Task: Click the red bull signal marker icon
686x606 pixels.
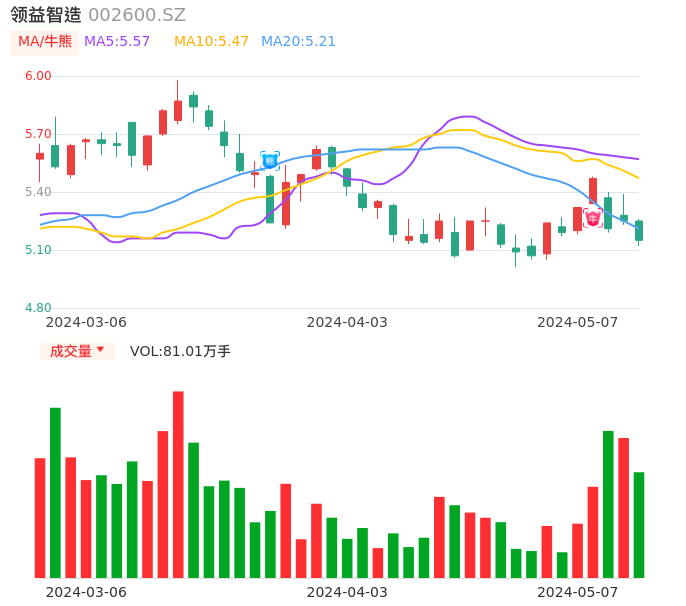Action: pos(593,218)
